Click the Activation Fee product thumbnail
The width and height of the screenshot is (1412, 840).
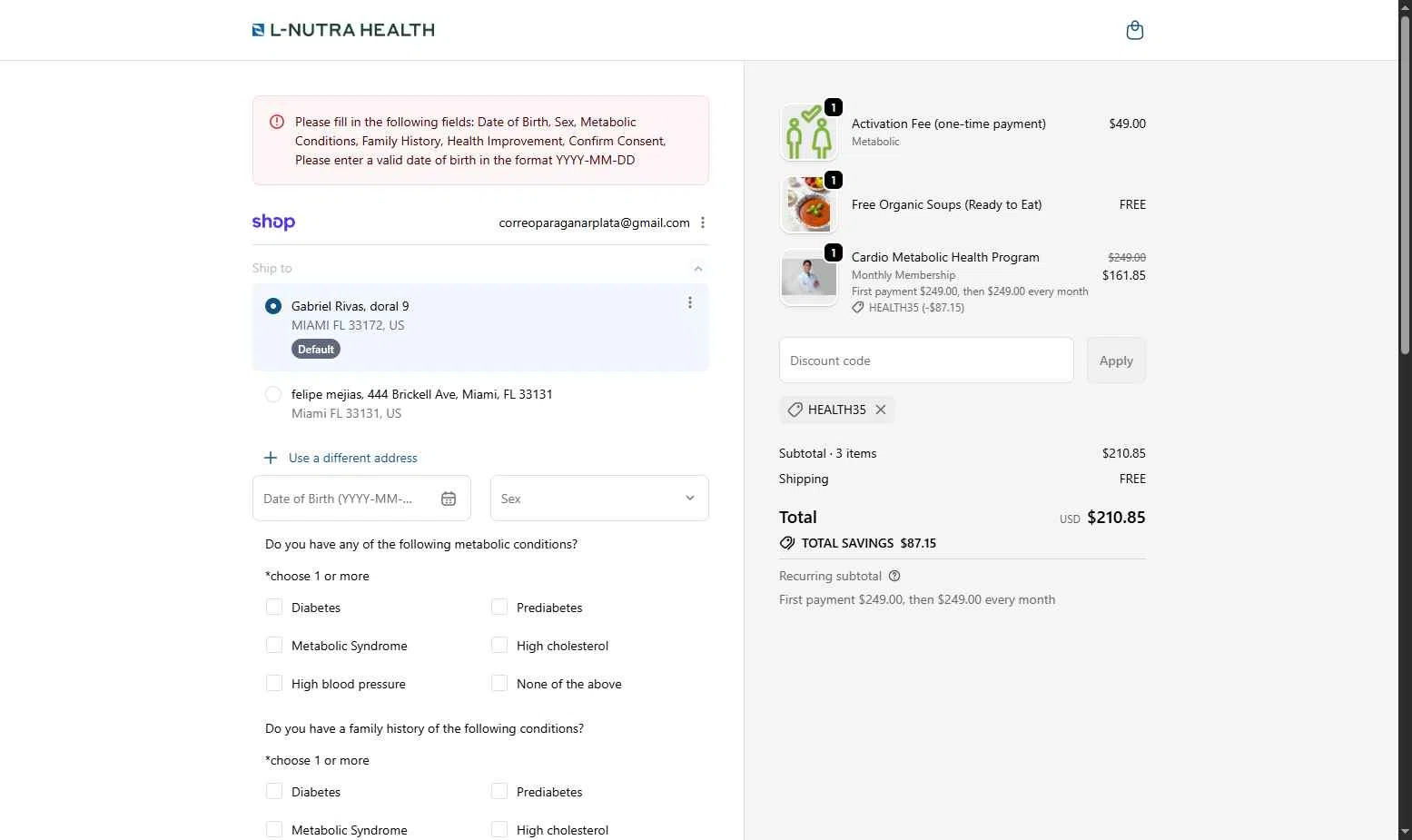(x=808, y=133)
